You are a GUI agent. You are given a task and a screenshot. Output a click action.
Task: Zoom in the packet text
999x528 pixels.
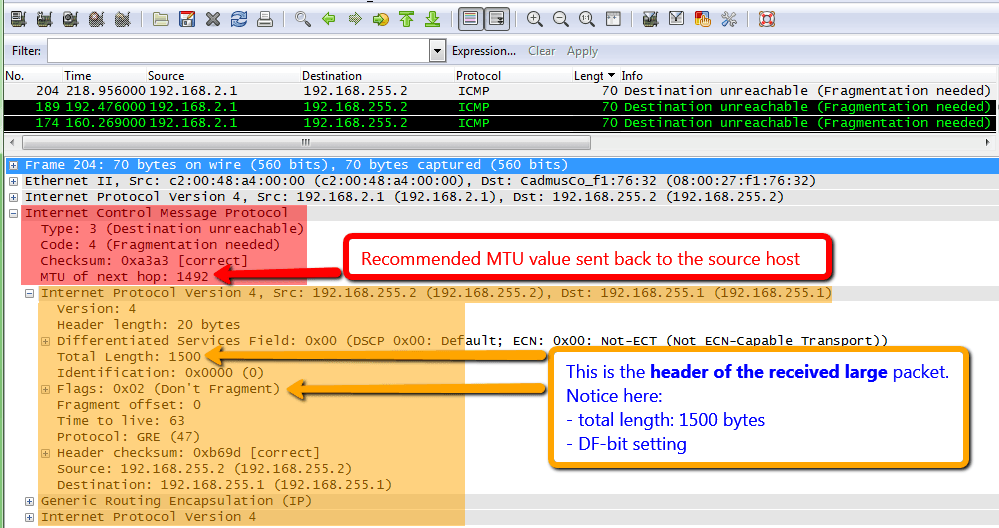[535, 19]
